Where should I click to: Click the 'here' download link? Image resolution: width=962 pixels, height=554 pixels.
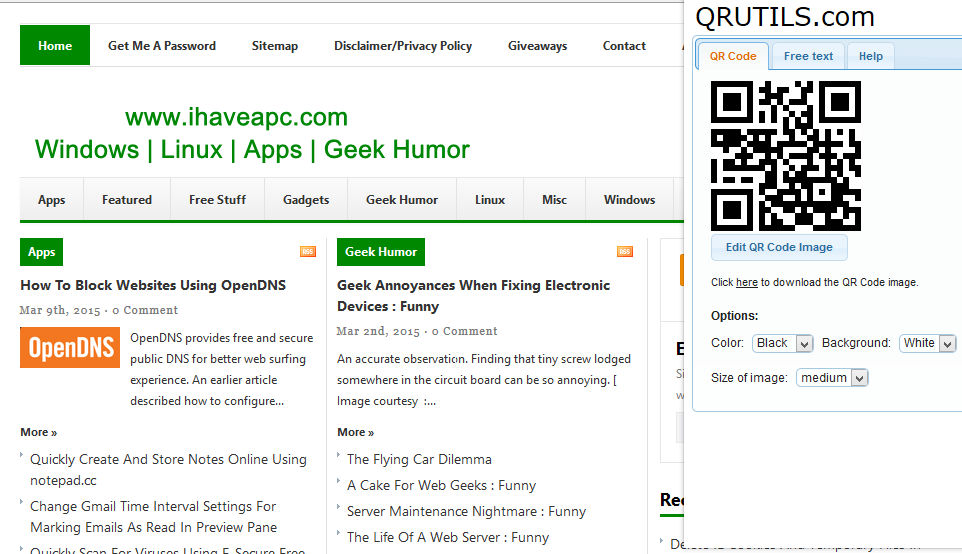(x=747, y=282)
